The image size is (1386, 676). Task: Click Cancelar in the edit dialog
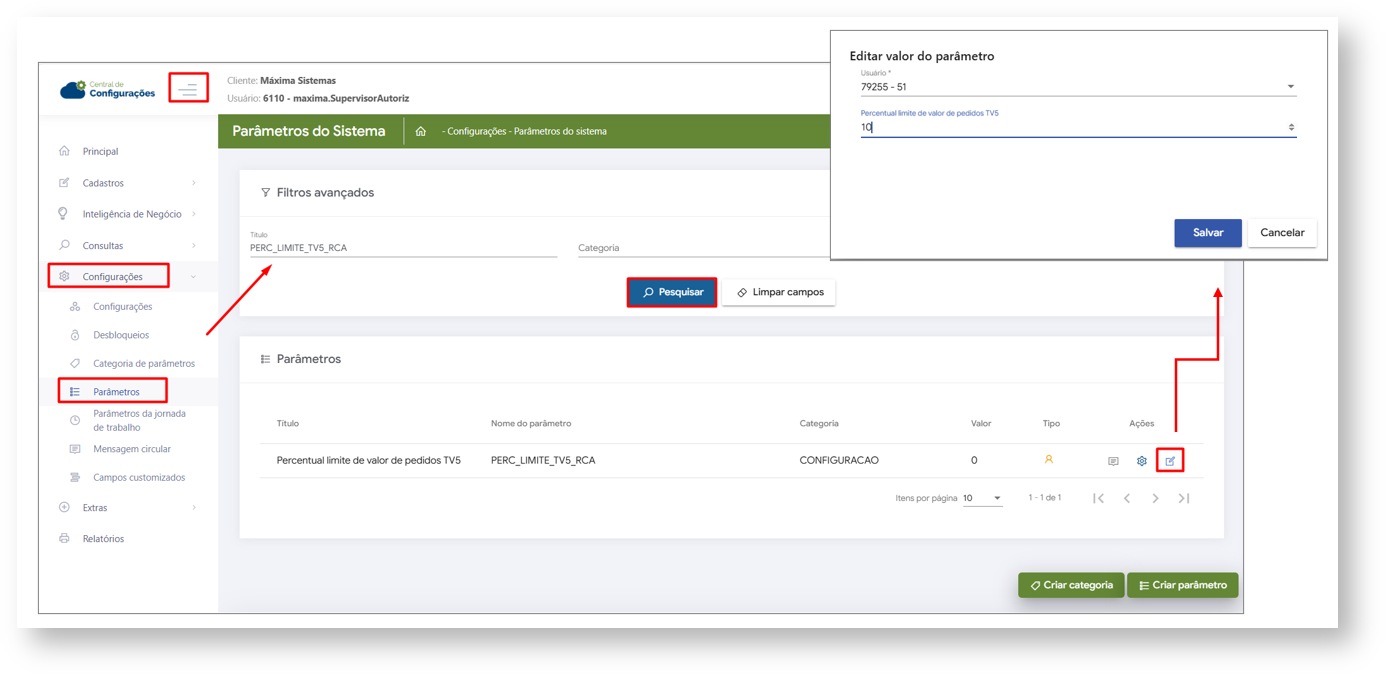pyautogui.click(x=1282, y=233)
